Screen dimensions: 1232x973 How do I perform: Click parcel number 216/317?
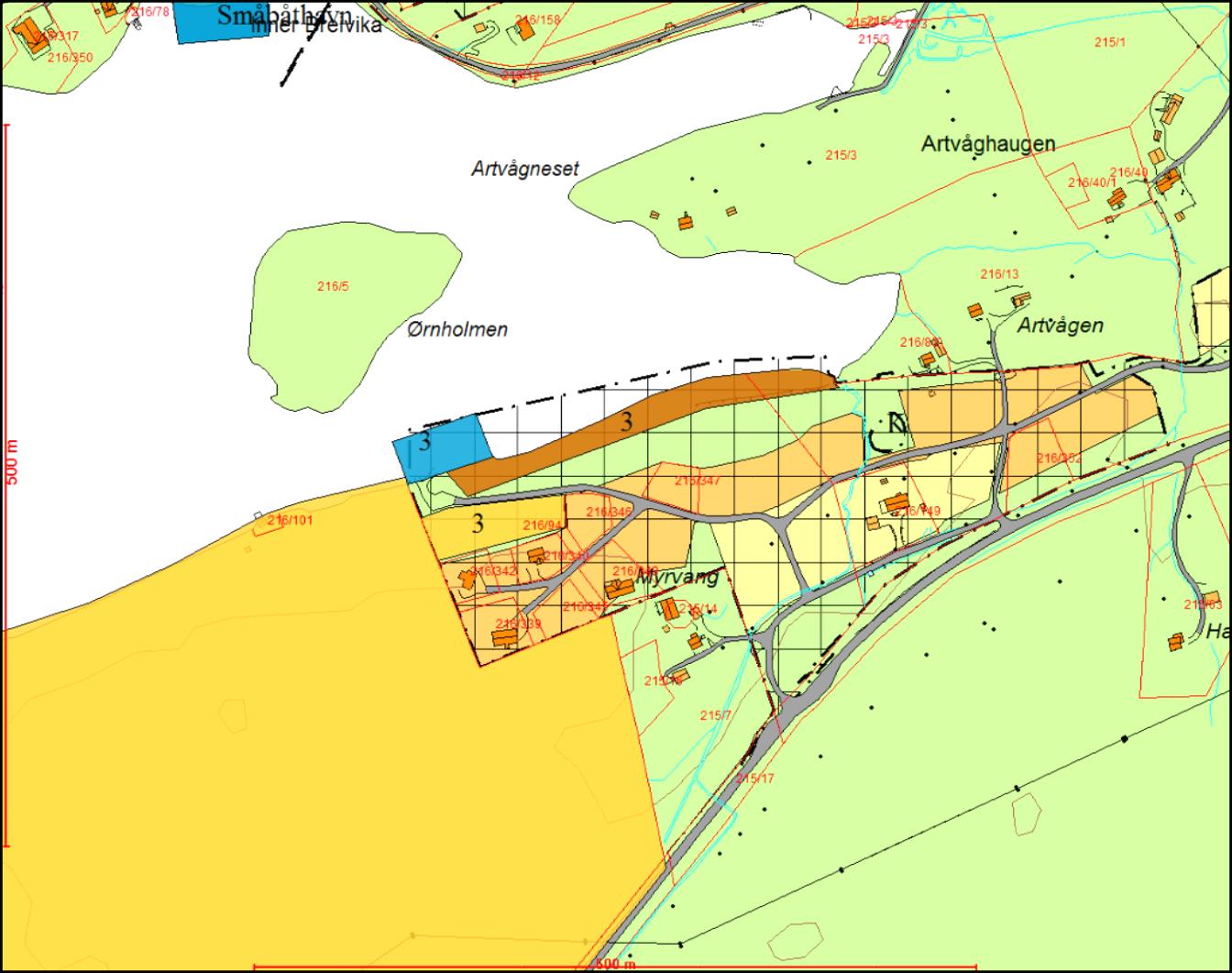pos(57,37)
